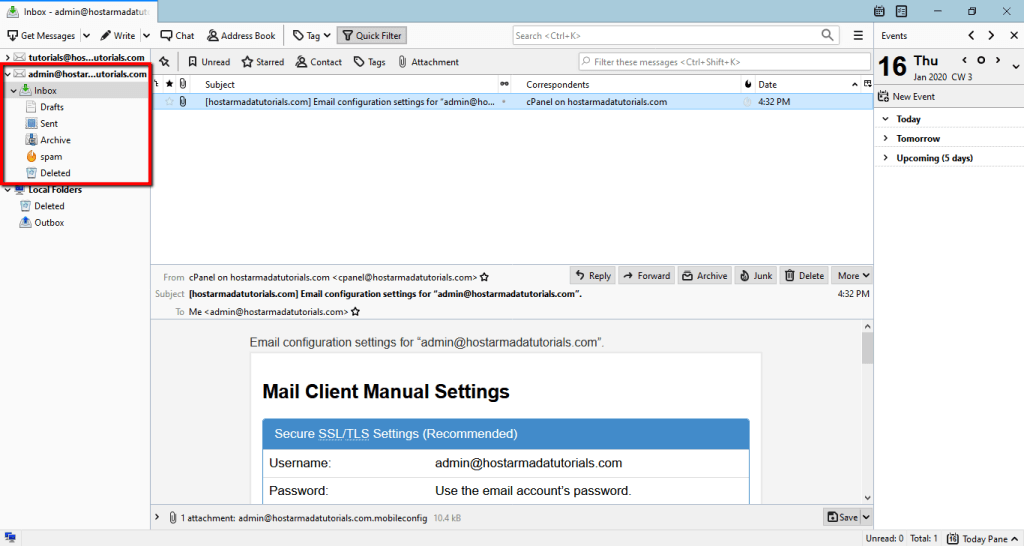This screenshot has width=1024, height=546.
Task: Star the cPanel sender contact
Action: click(485, 277)
